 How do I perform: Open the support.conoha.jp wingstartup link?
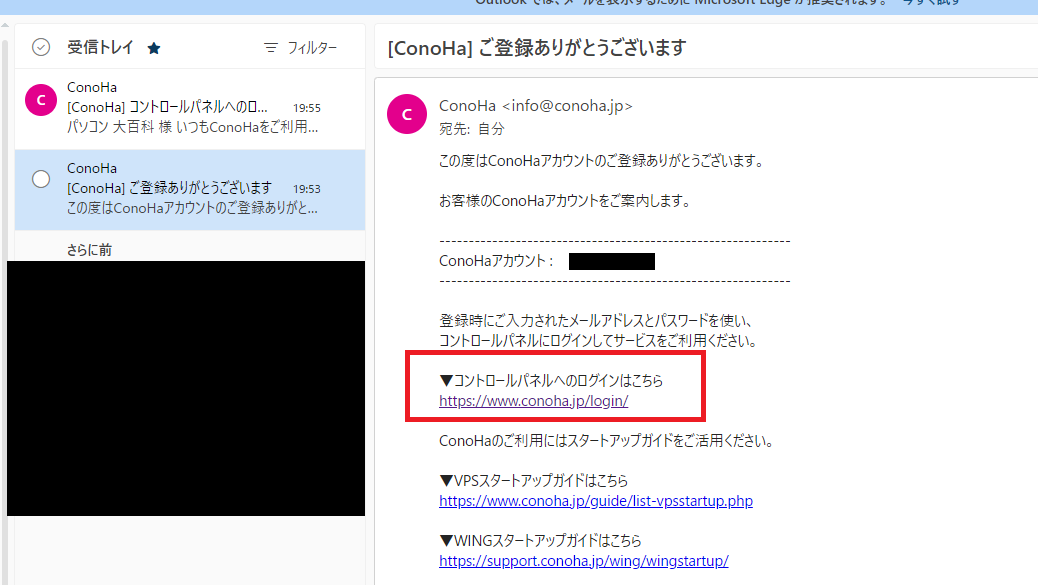(583, 561)
